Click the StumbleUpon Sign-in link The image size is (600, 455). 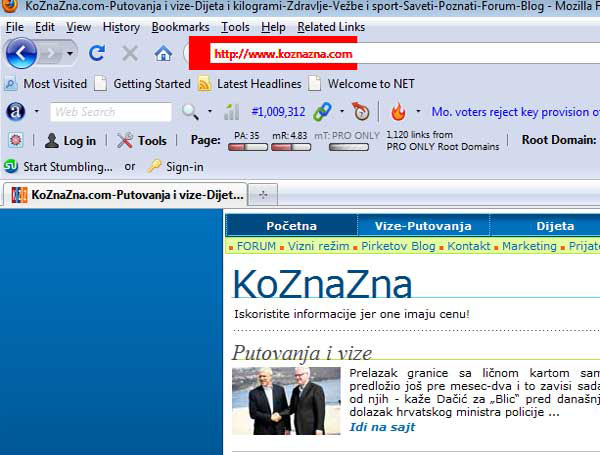(x=184, y=167)
